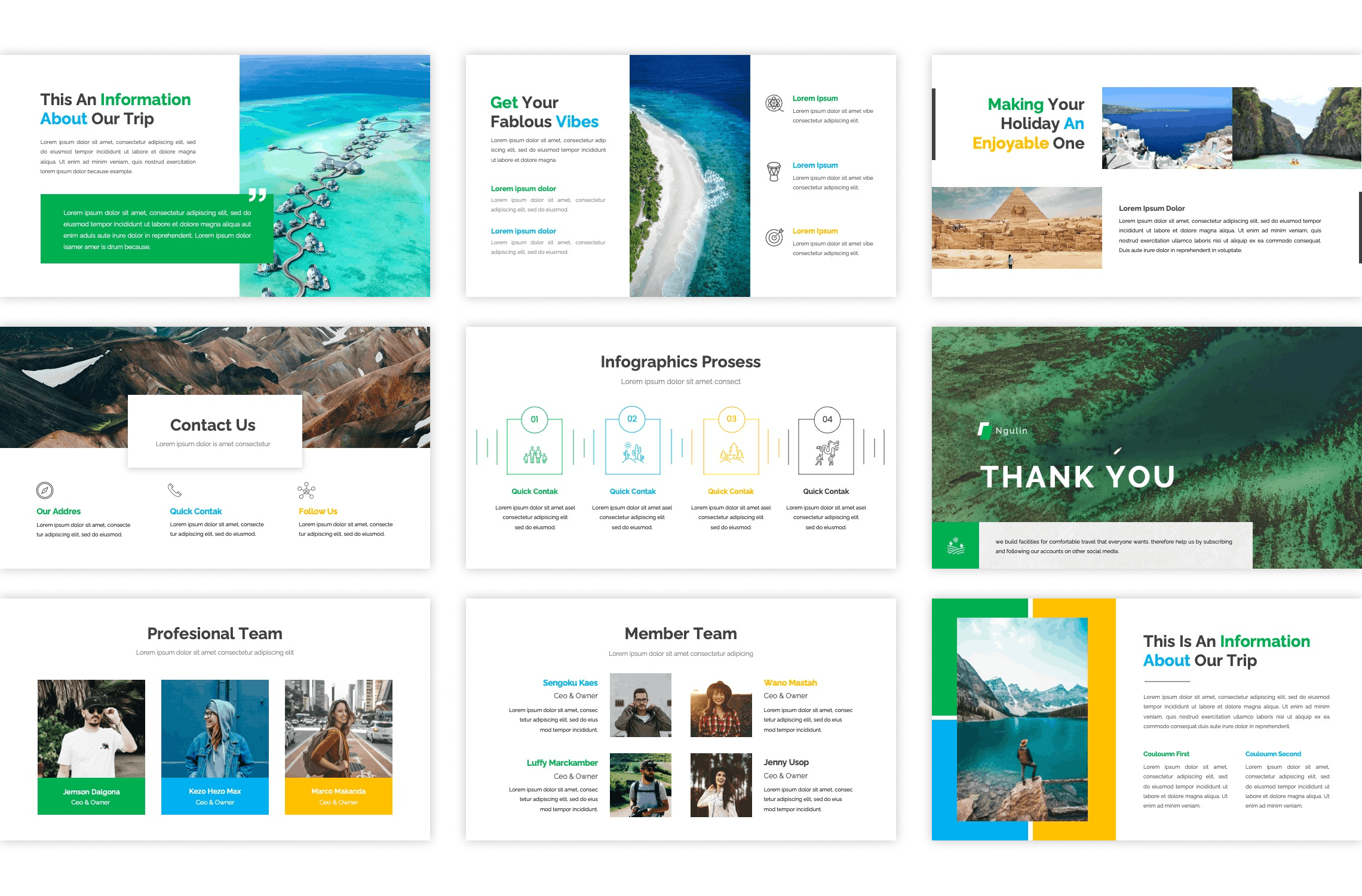
Task: Select the Contact Us heading
Action: (213, 425)
